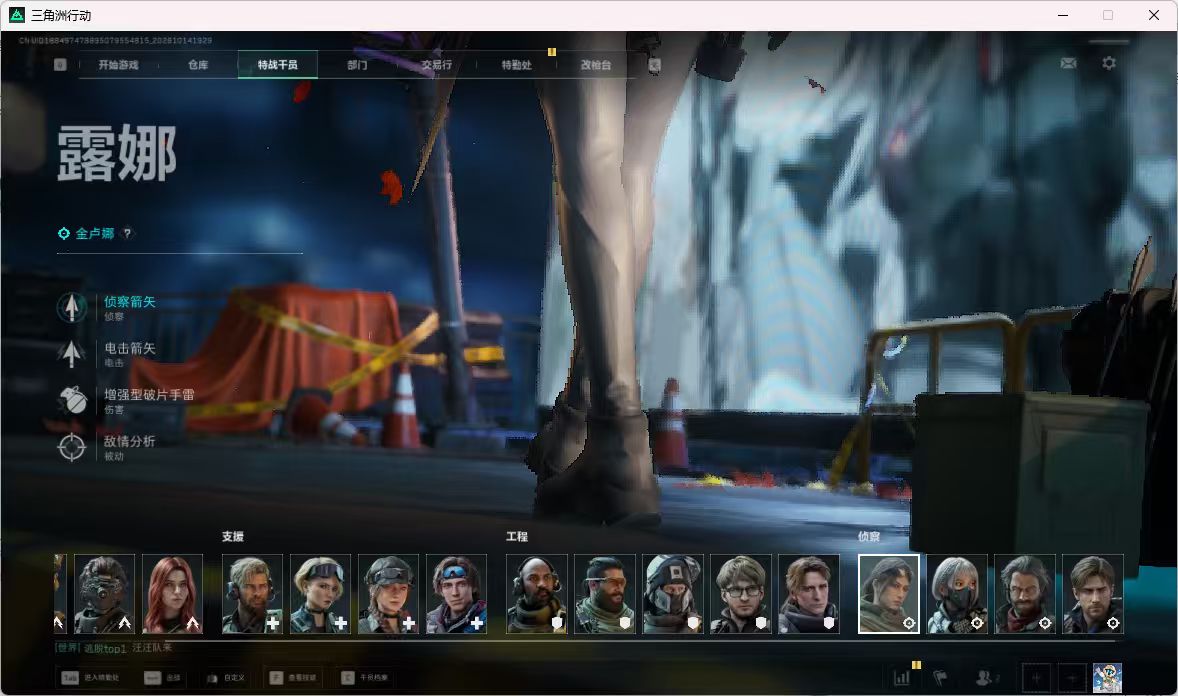Click the flag icon in the bottom bar

940,678
